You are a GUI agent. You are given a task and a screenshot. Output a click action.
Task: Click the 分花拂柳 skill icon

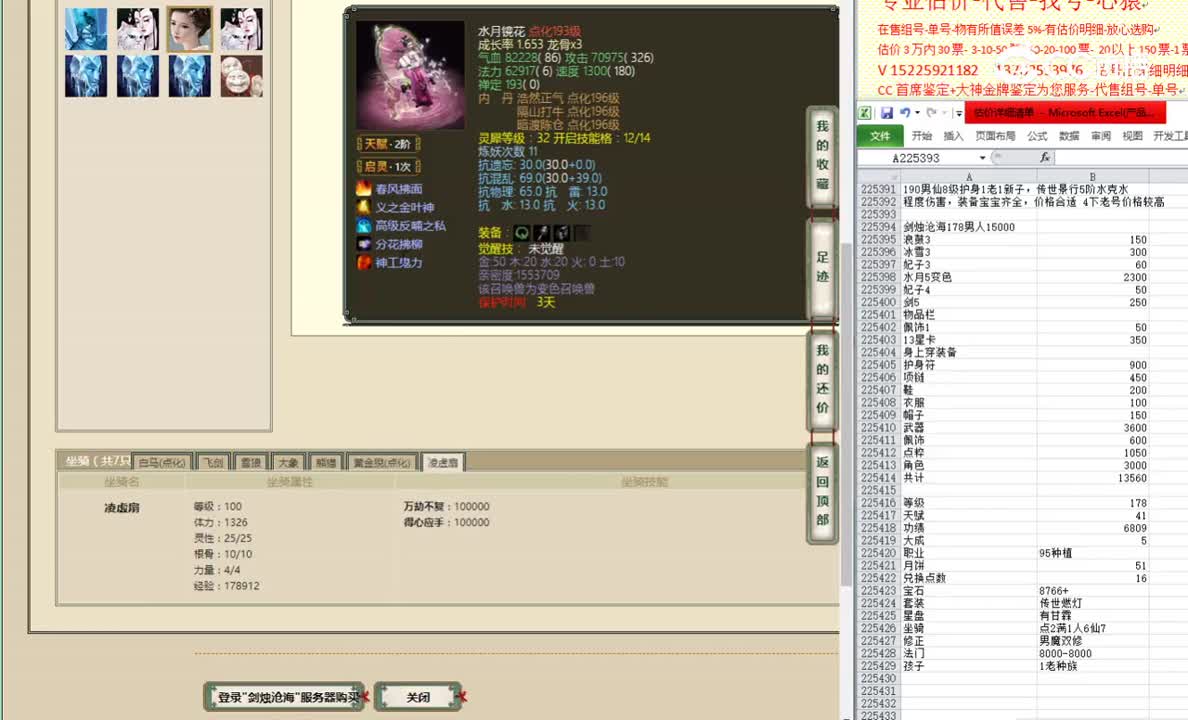[364, 244]
